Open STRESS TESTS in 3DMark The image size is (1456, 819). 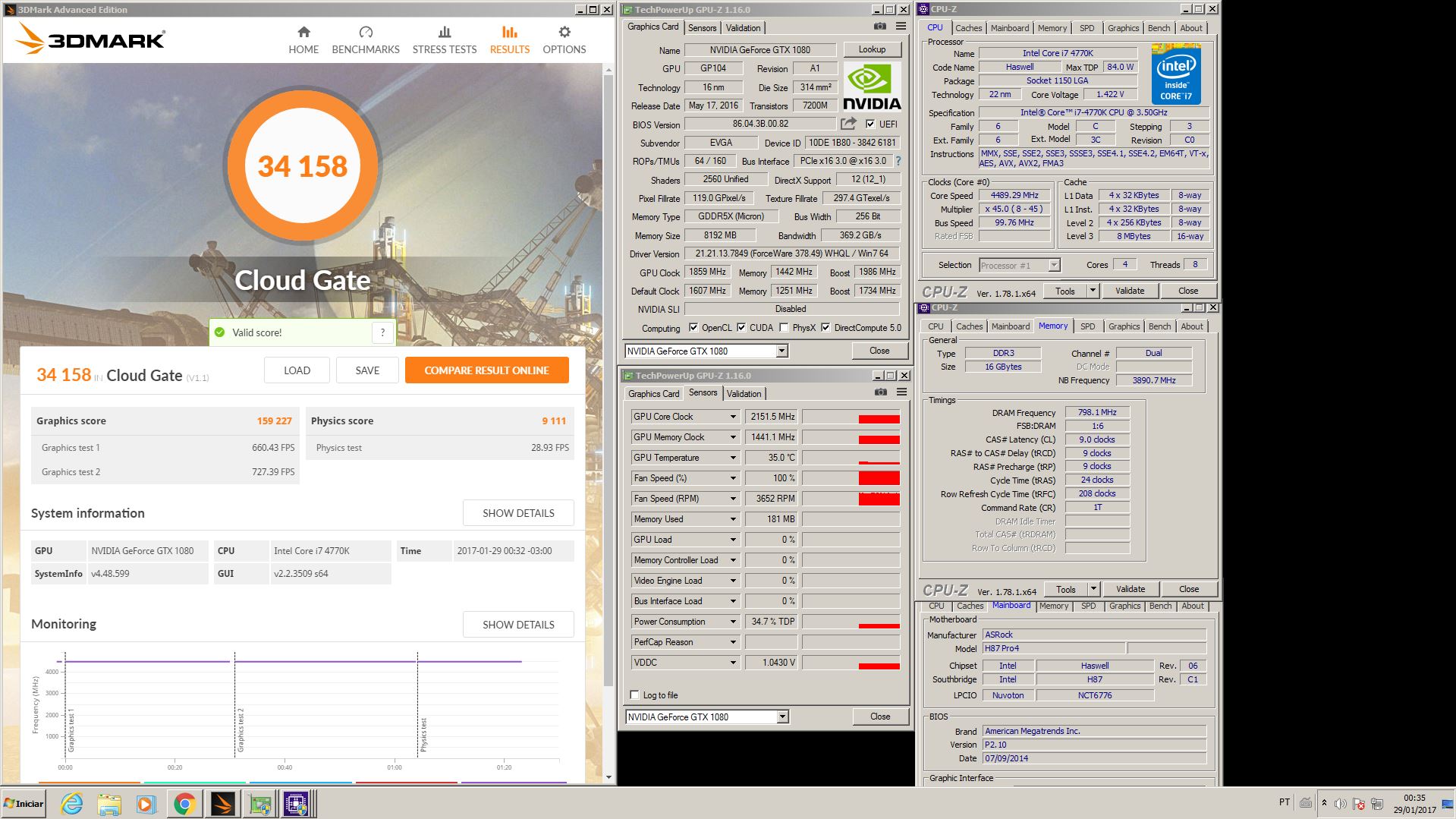pos(445,40)
